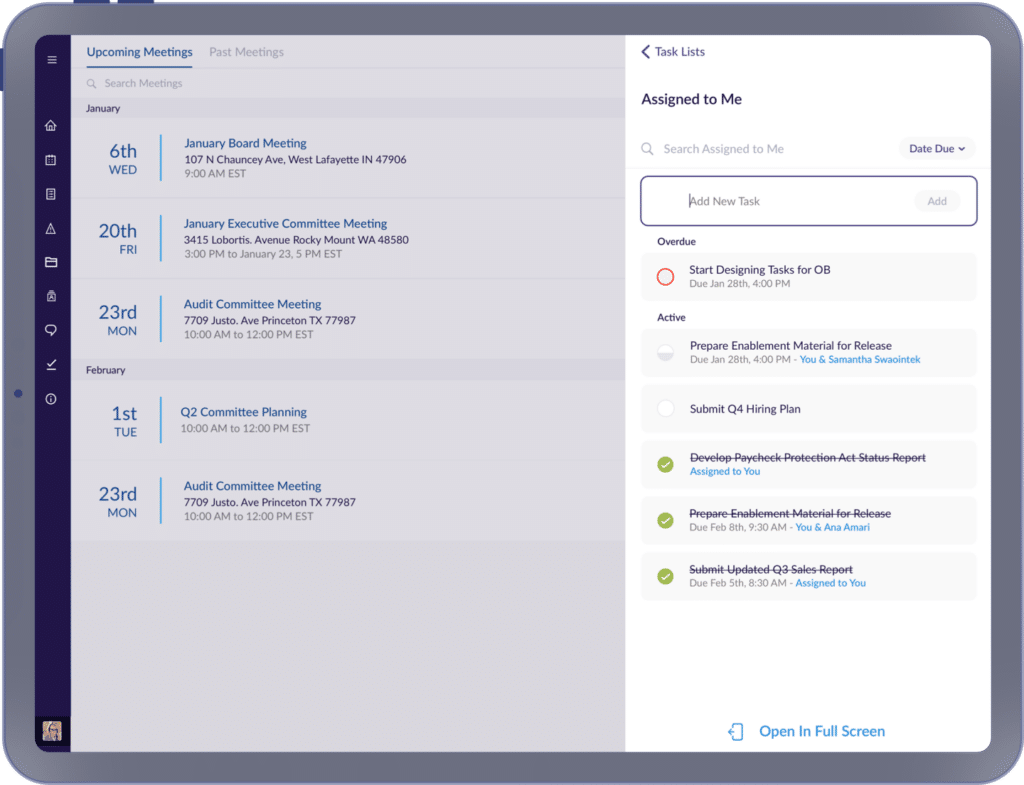
Task: Check off Submit Q4 Hiring Plan
Action: tap(665, 408)
